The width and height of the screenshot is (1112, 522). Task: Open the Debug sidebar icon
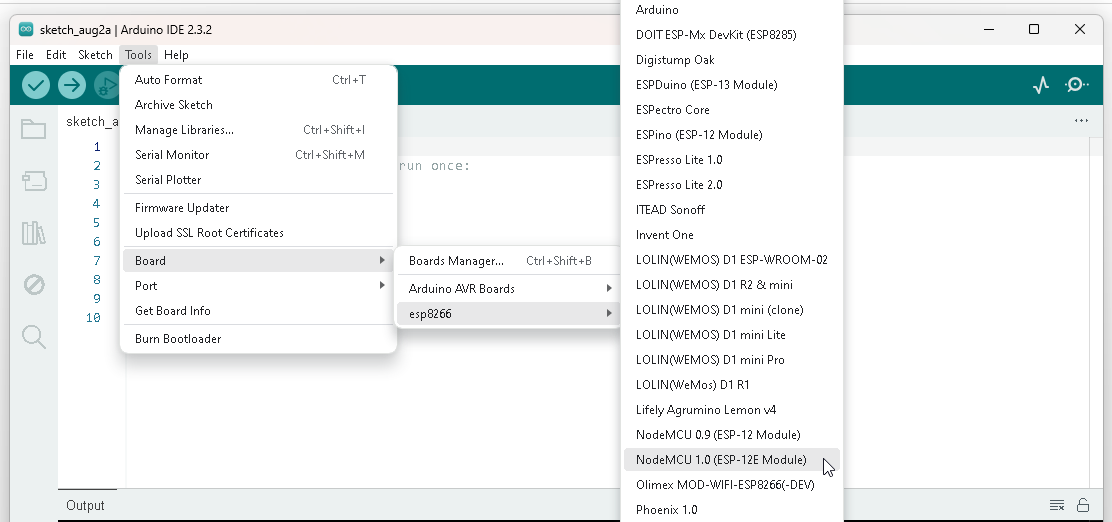coord(34,285)
